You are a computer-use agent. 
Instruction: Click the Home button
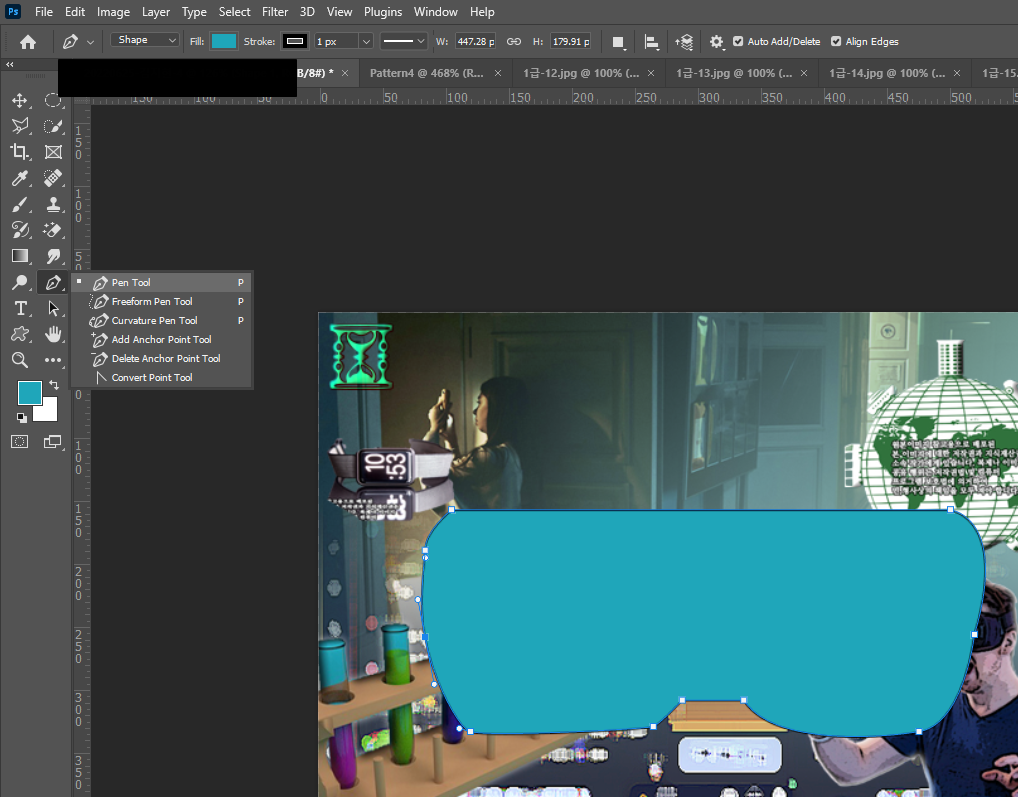28,42
